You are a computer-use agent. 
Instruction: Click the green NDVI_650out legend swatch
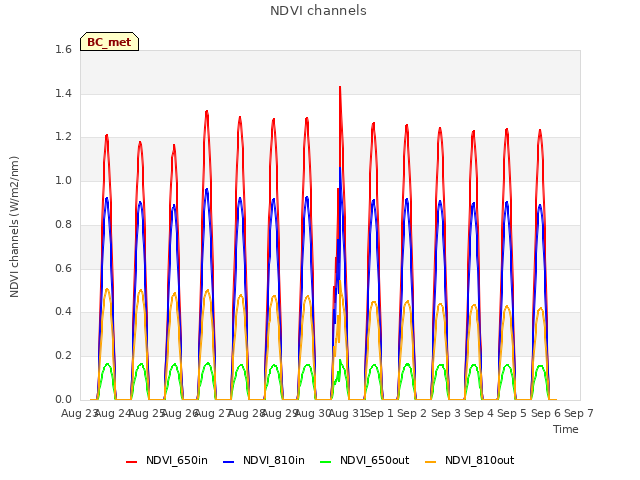(x=325, y=462)
